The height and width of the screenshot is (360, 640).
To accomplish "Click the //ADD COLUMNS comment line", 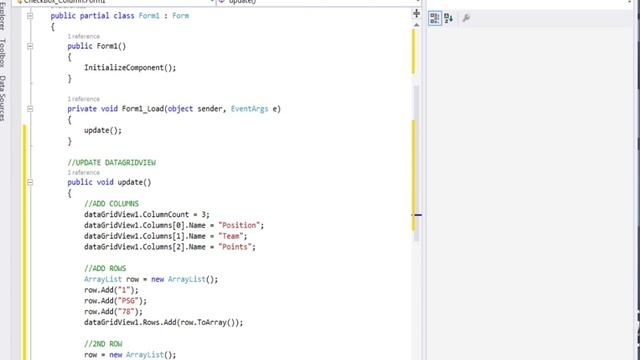I will (x=111, y=204).
